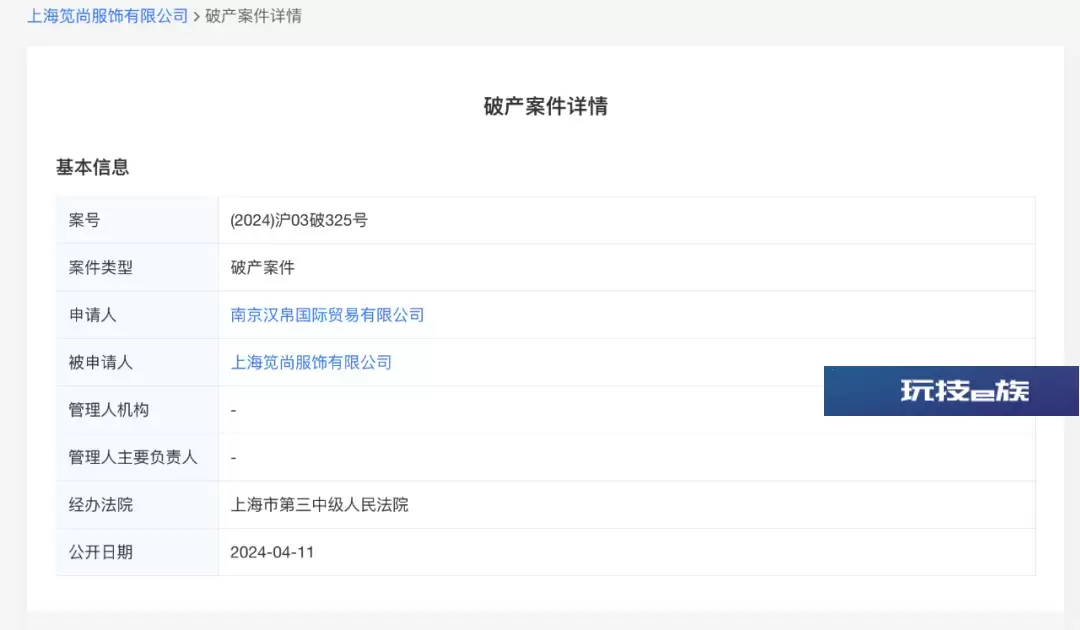Screen dimensions: 1080x630
Task: Click court name 上海市第三中级人民法院
Action: tap(319, 505)
